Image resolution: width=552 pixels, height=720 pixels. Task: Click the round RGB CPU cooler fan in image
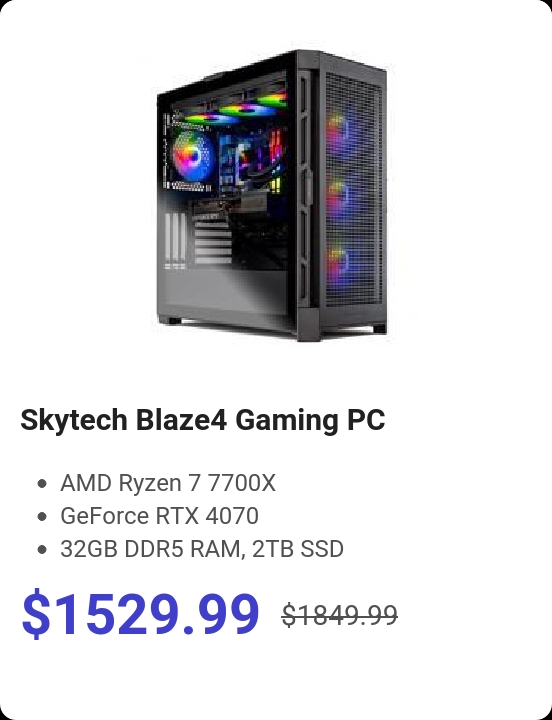[x=193, y=156]
